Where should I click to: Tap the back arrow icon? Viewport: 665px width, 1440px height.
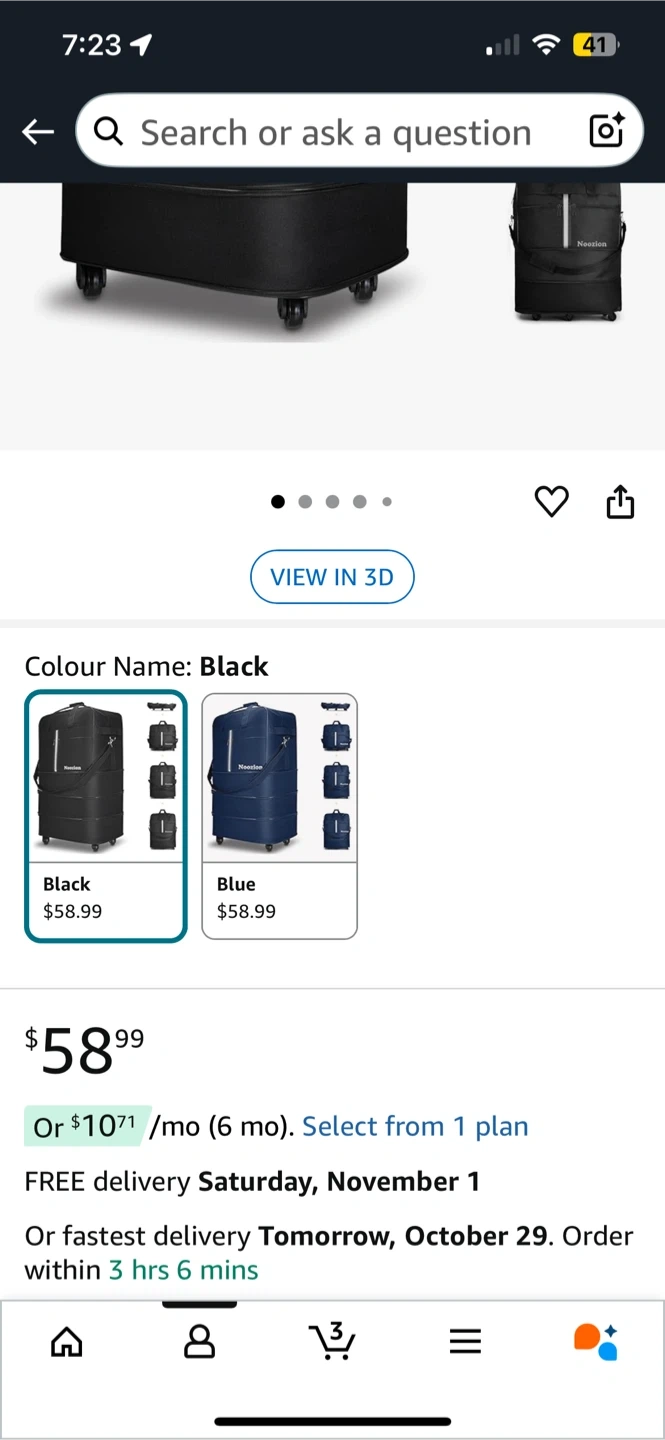[x=38, y=131]
